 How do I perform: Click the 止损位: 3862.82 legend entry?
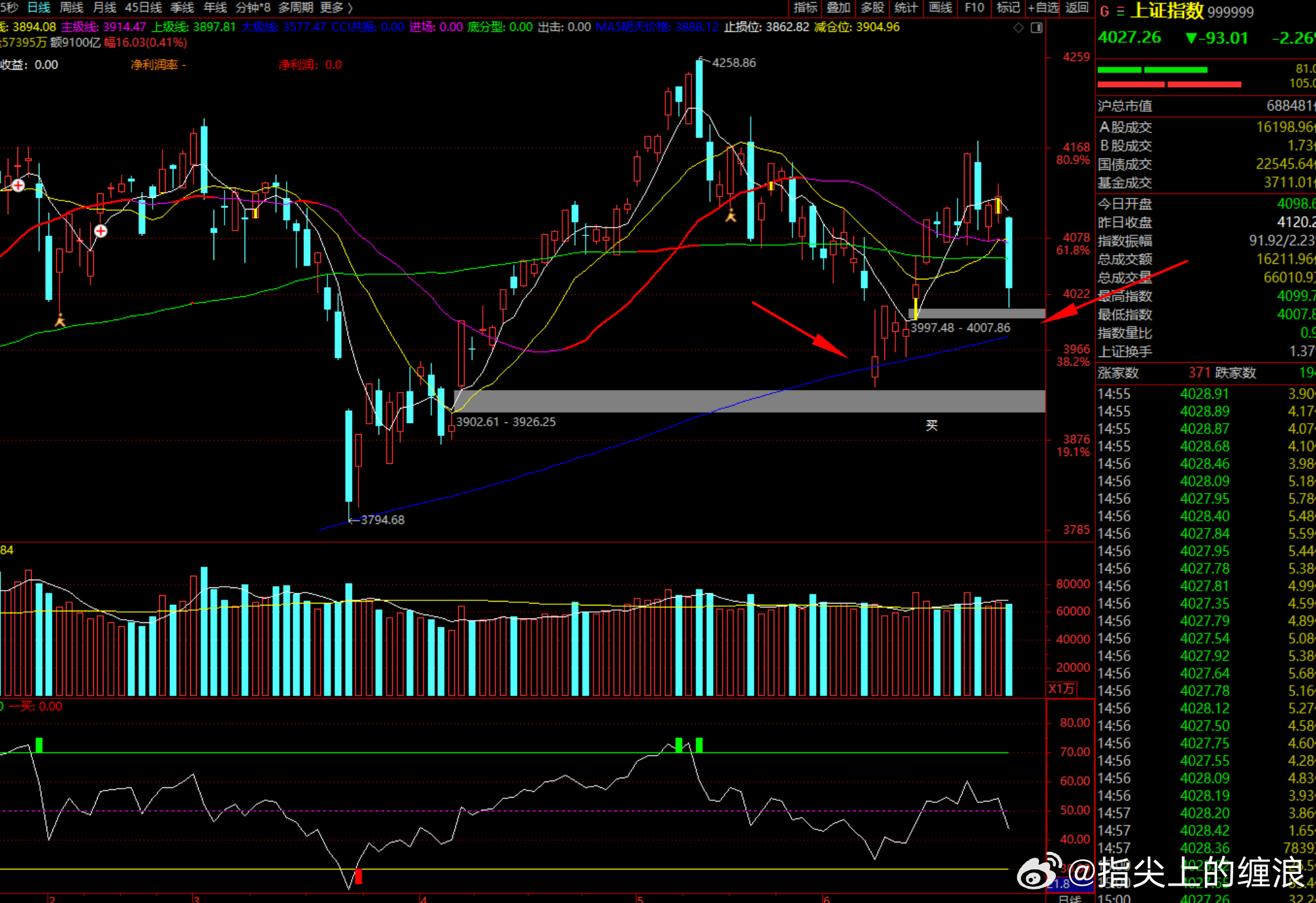point(766,27)
